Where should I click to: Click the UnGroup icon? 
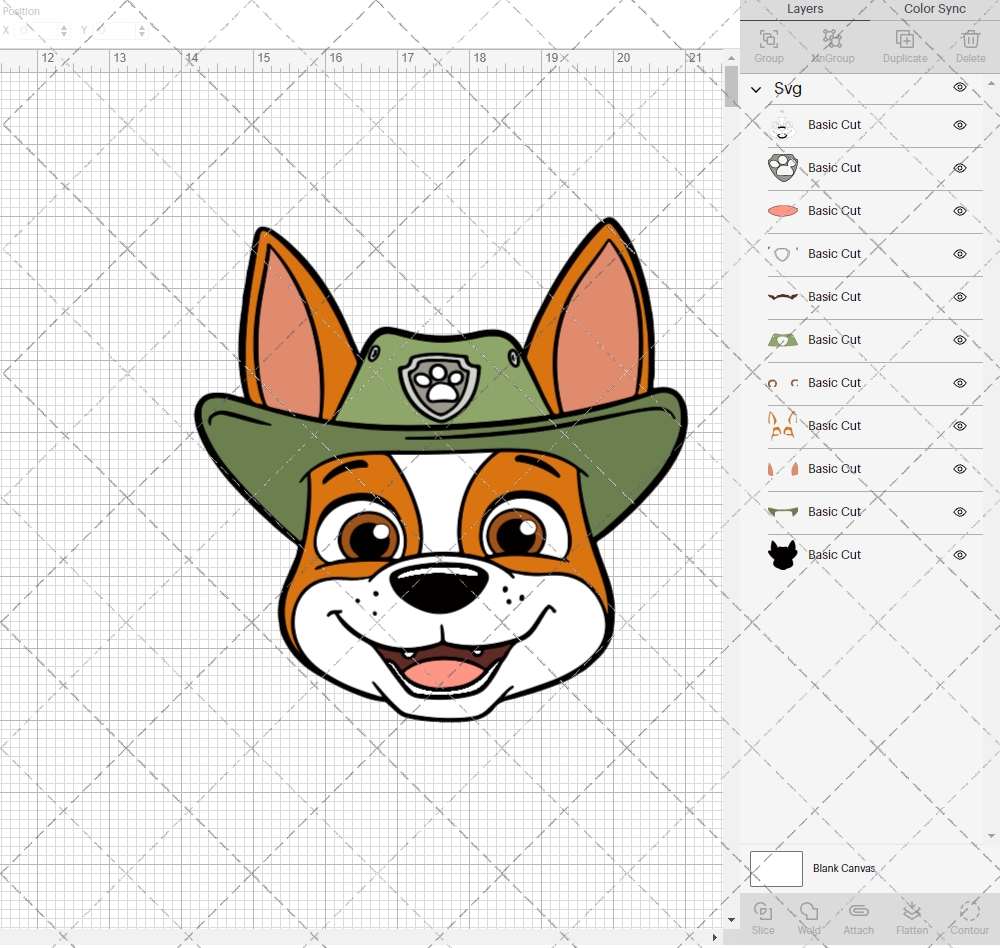click(x=832, y=40)
